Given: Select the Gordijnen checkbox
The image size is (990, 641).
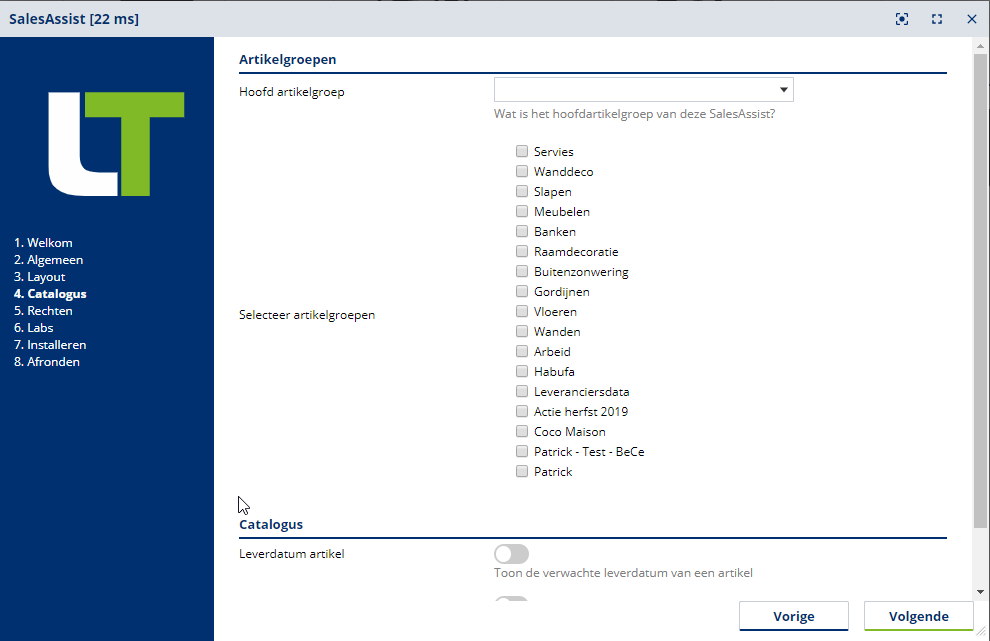Looking at the screenshot, I should [522, 291].
